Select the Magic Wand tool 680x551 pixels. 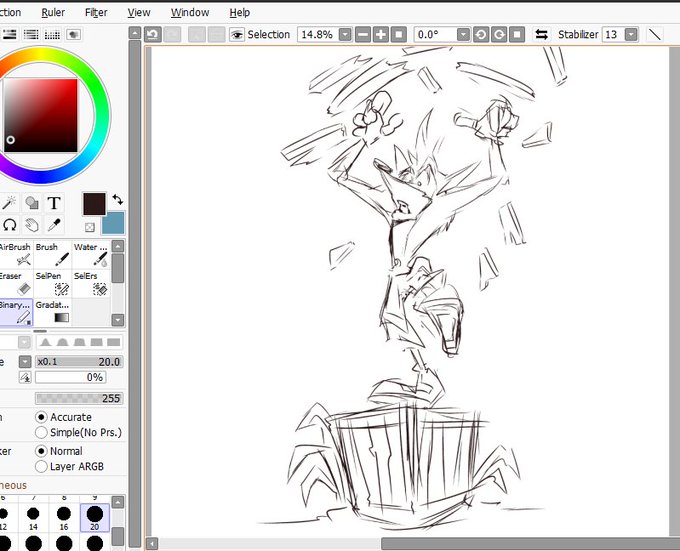click(x=10, y=202)
